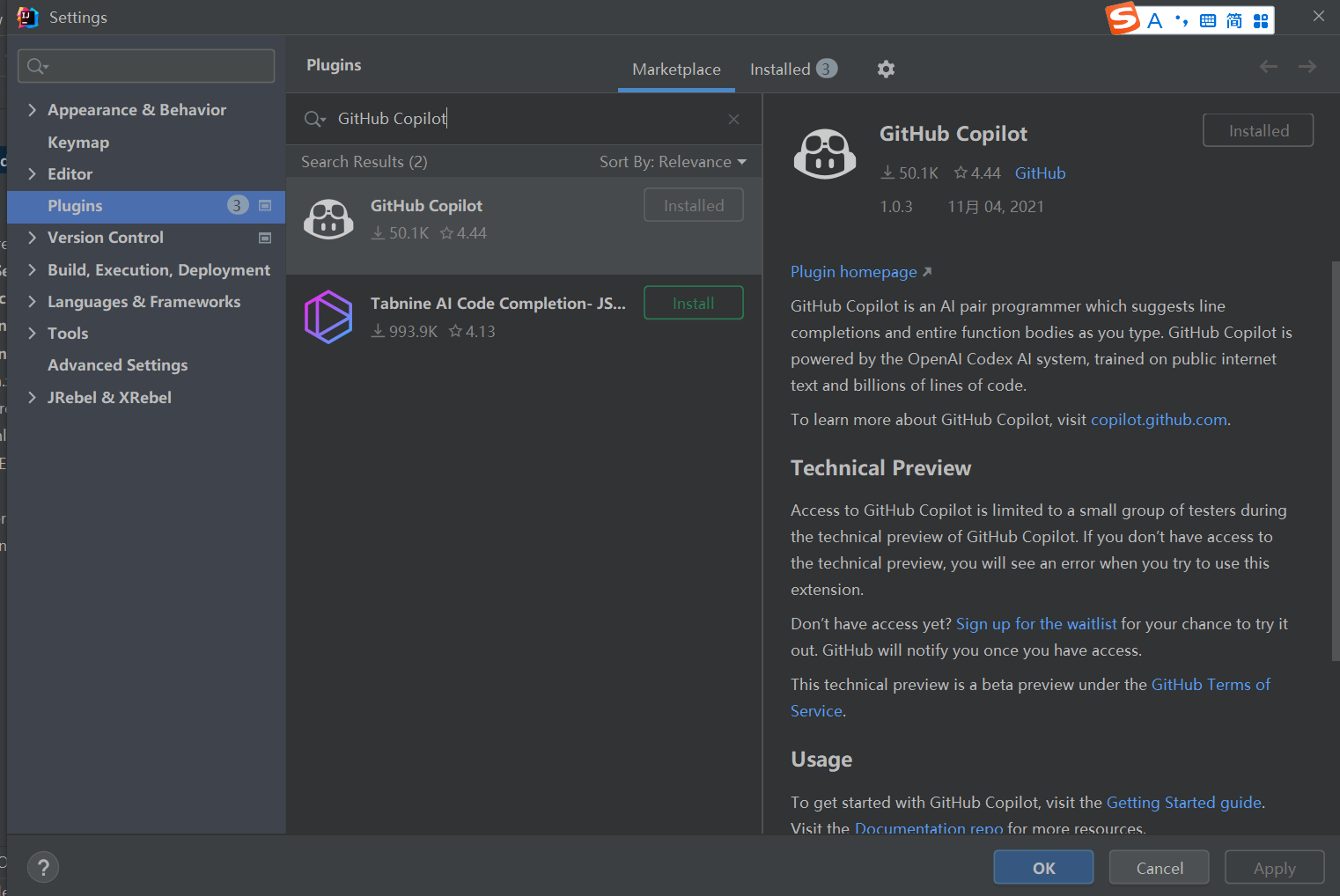The height and width of the screenshot is (896, 1340).
Task: Open the GitHub vendor link
Action: [1040, 173]
